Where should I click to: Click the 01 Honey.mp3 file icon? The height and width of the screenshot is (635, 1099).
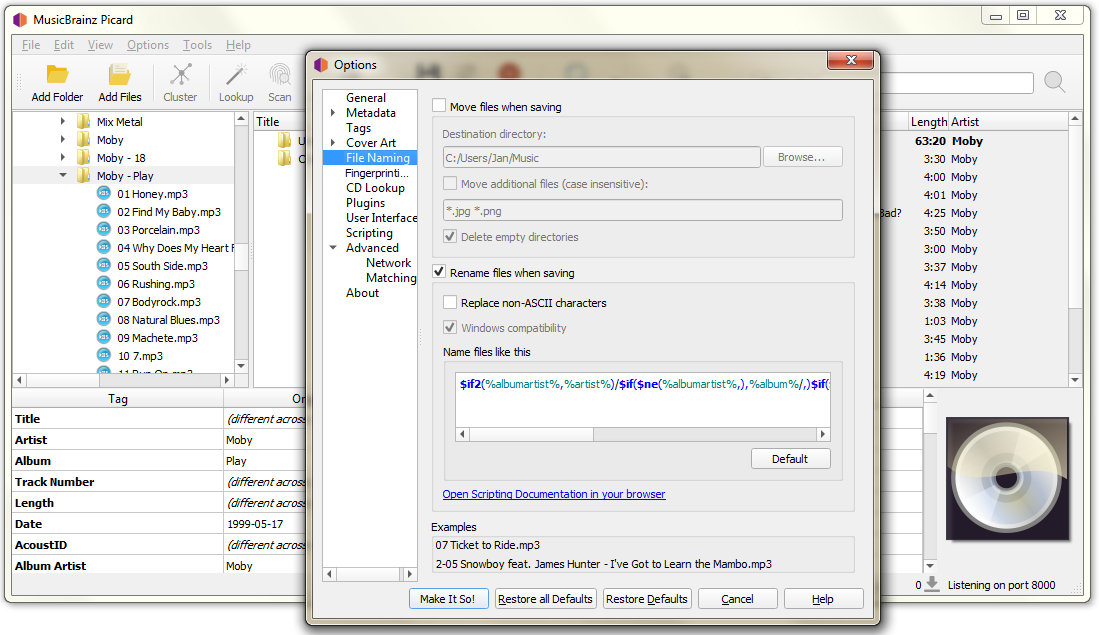[104, 193]
